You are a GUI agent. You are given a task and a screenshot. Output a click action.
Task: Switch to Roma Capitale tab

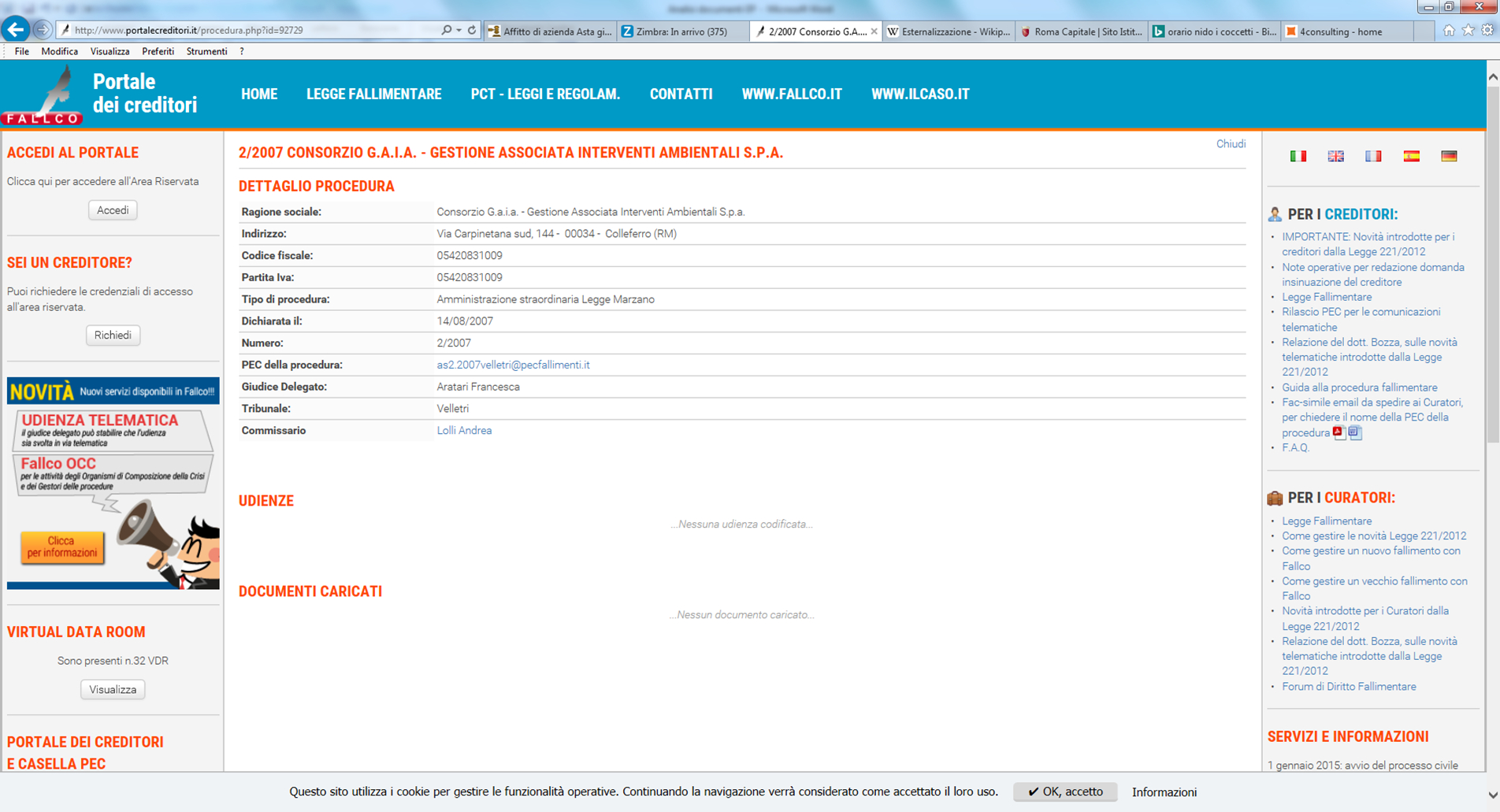pyautogui.click(x=1082, y=32)
